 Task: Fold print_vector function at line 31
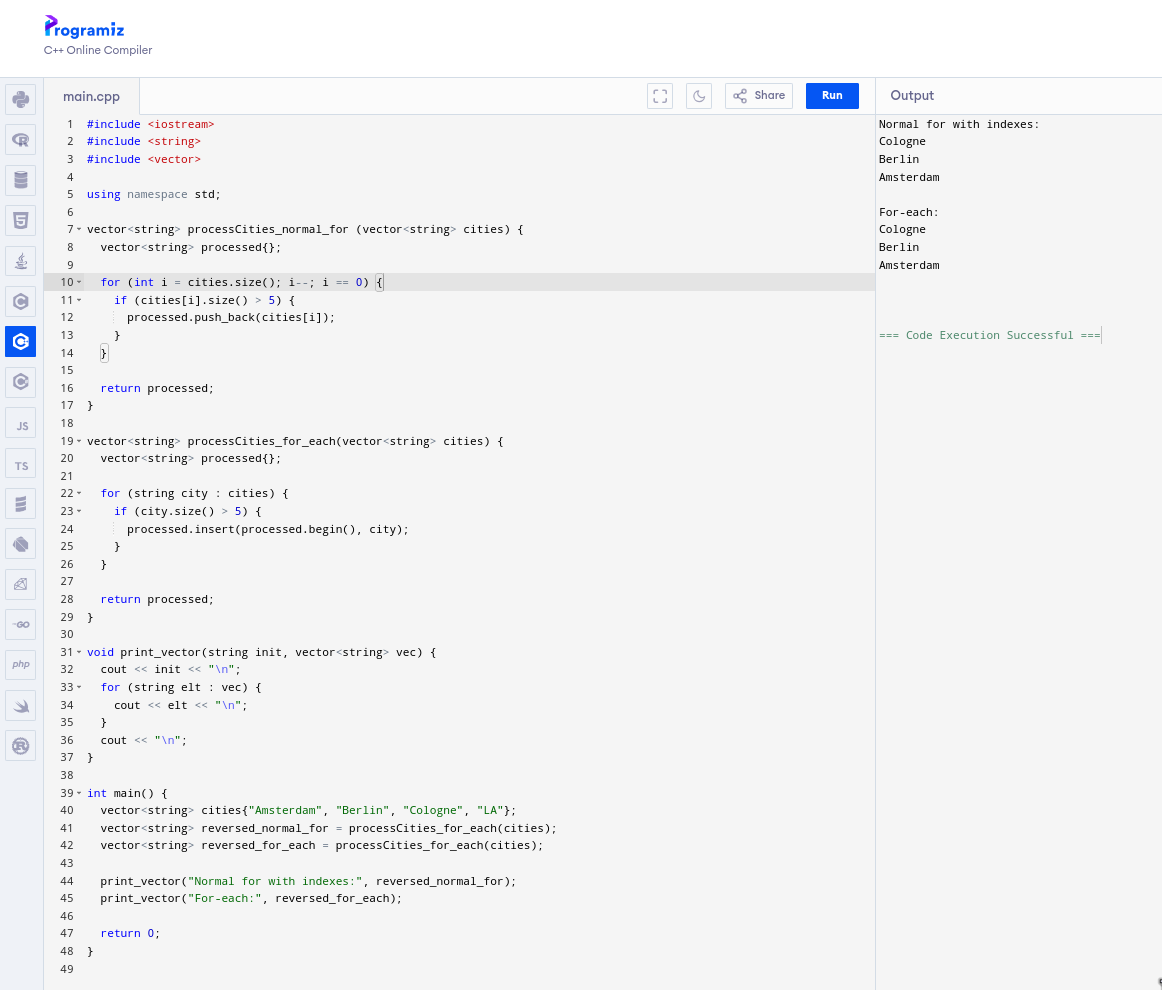tap(79, 652)
